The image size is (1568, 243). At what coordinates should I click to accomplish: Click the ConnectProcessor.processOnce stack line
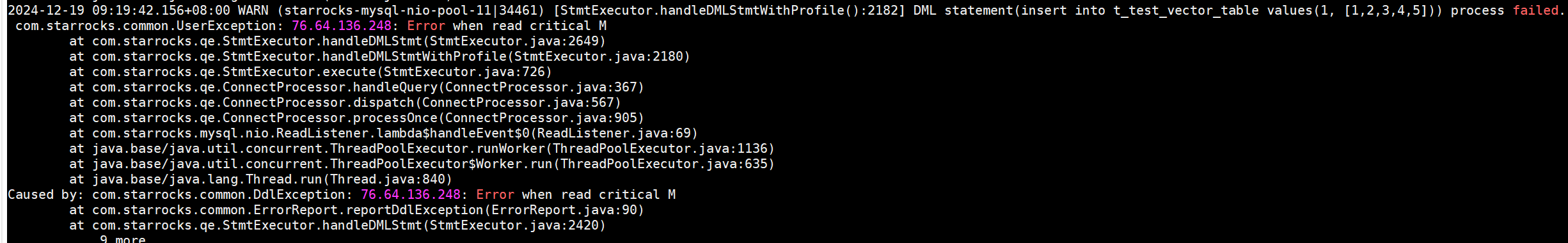point(356,118)
